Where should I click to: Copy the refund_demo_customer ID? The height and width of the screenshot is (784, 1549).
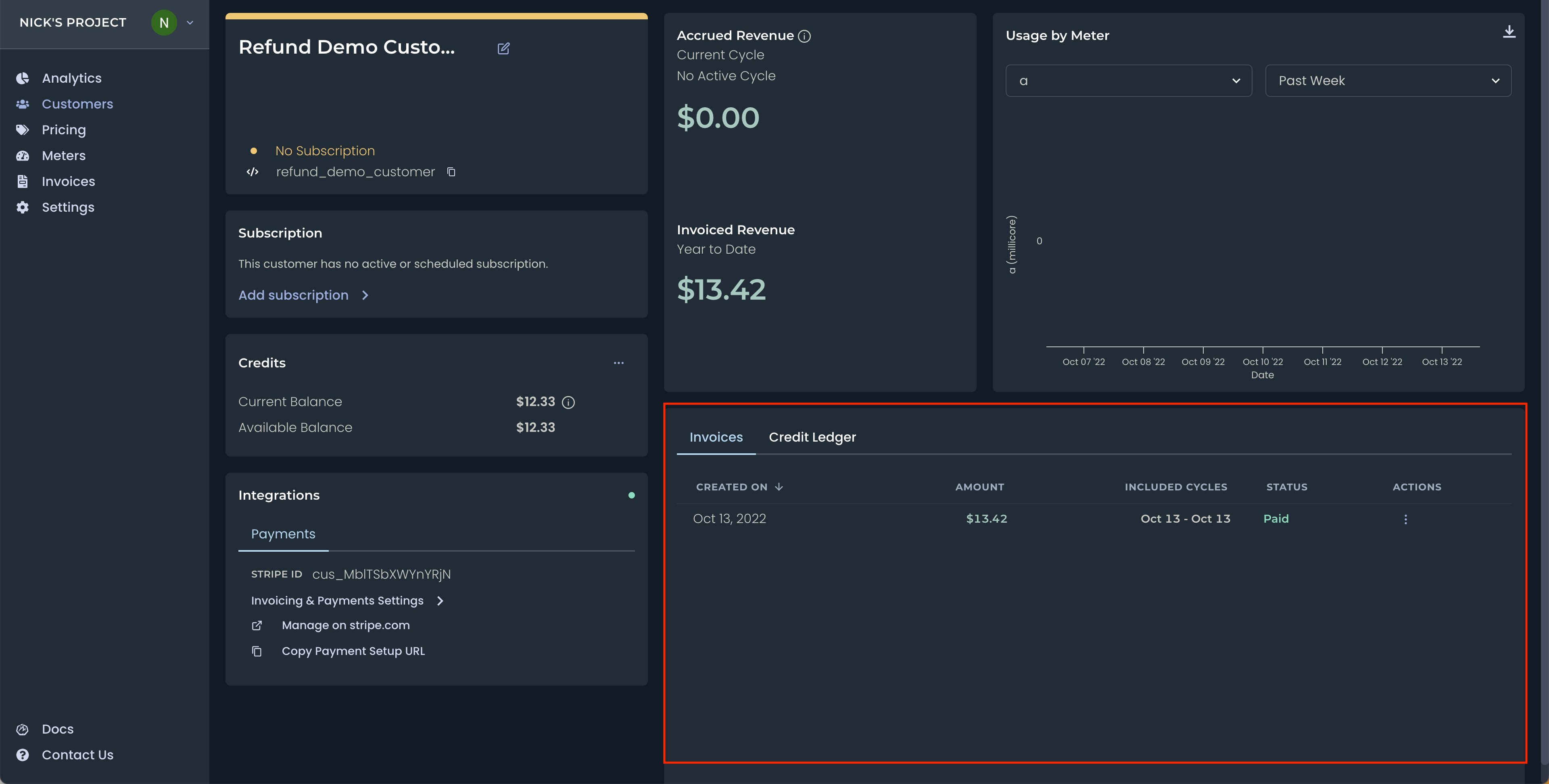click(x=451, y=172)
